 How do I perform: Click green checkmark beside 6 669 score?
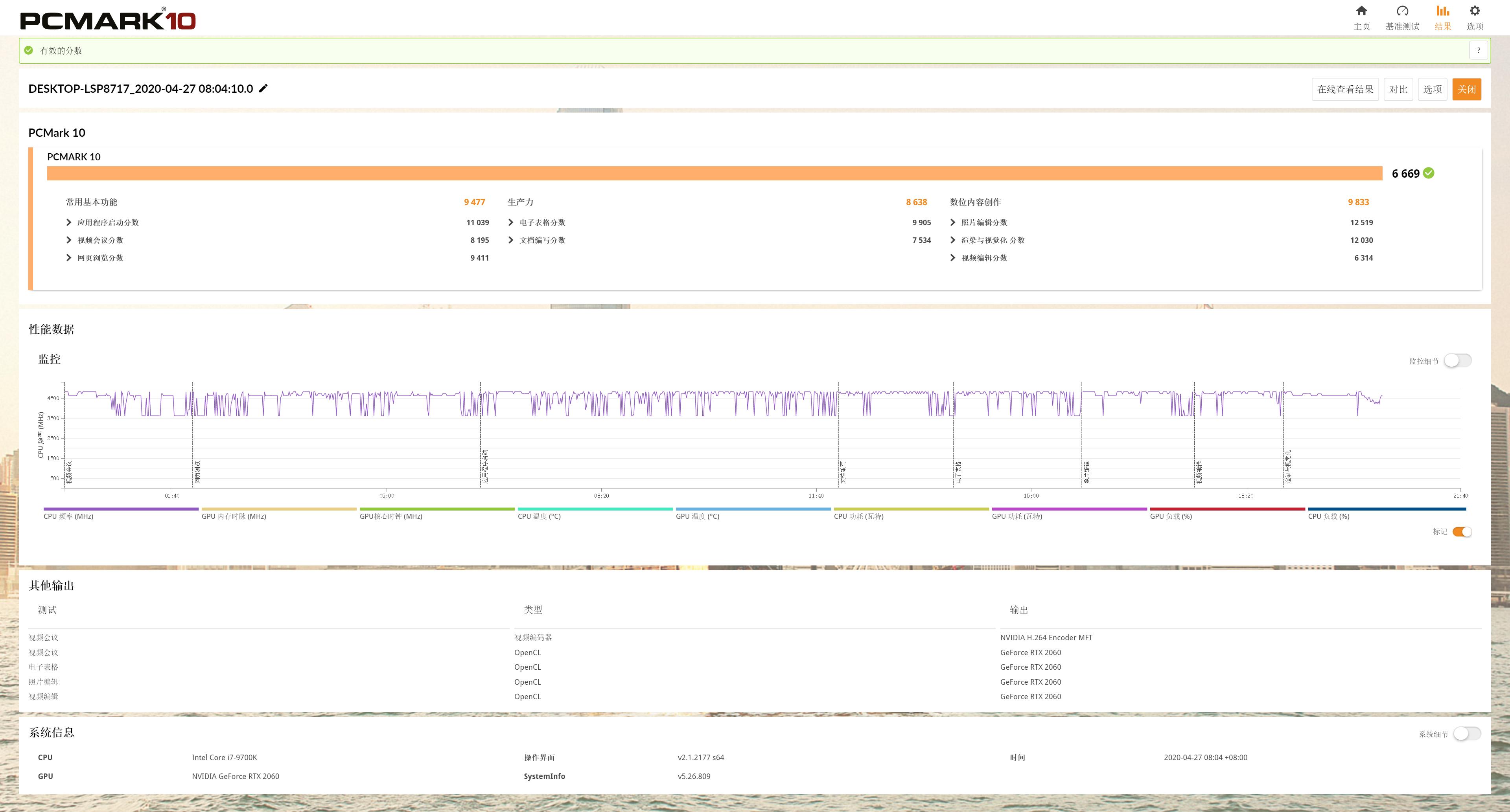[1429, 173]
